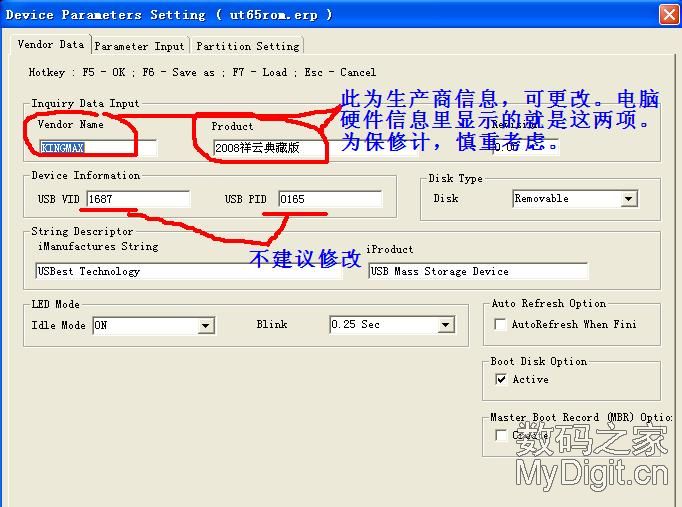
Task: Click the Product name input field
Action: coord(315,148)
